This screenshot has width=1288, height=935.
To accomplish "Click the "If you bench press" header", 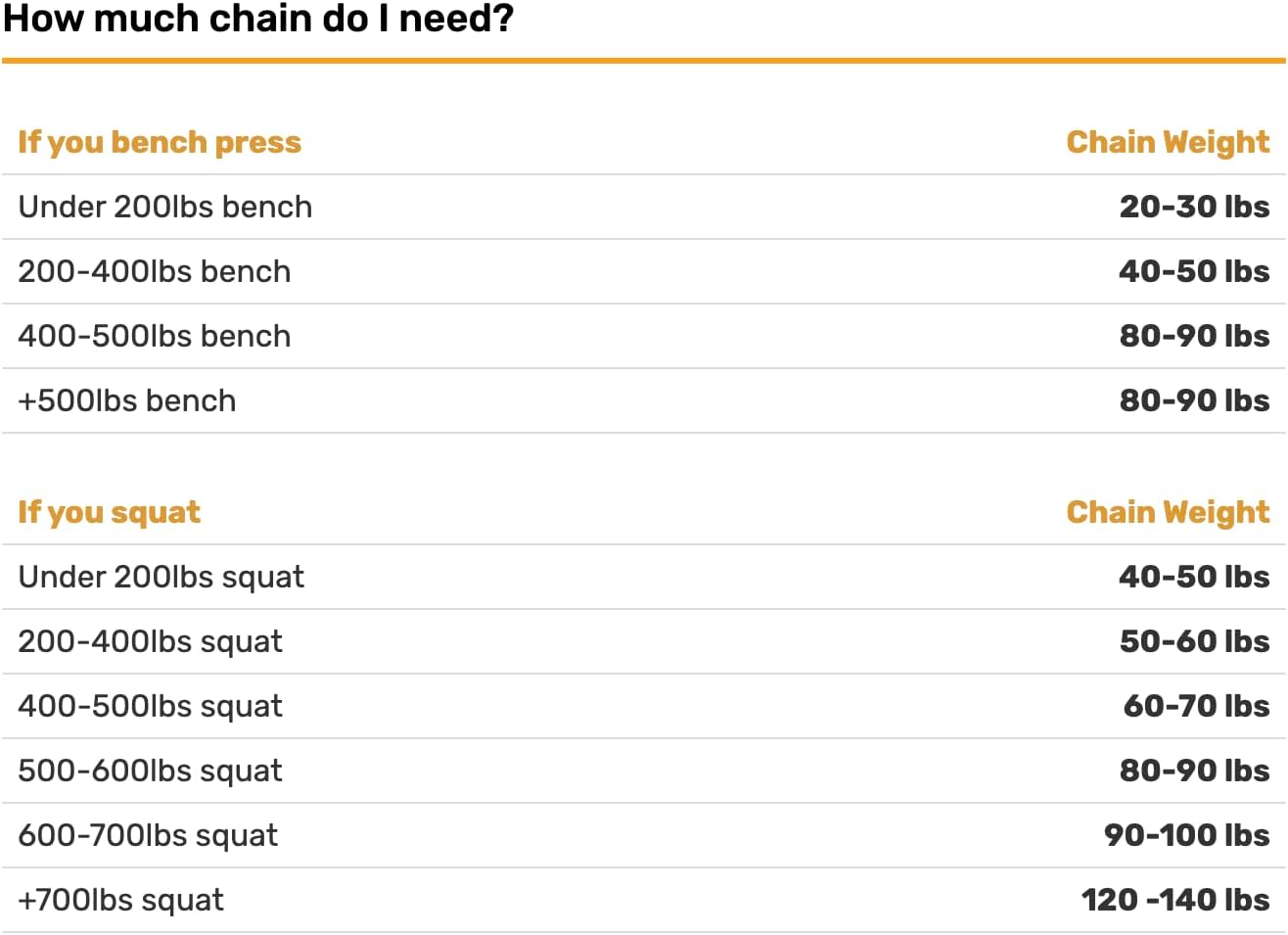I will tap(160, 142).
